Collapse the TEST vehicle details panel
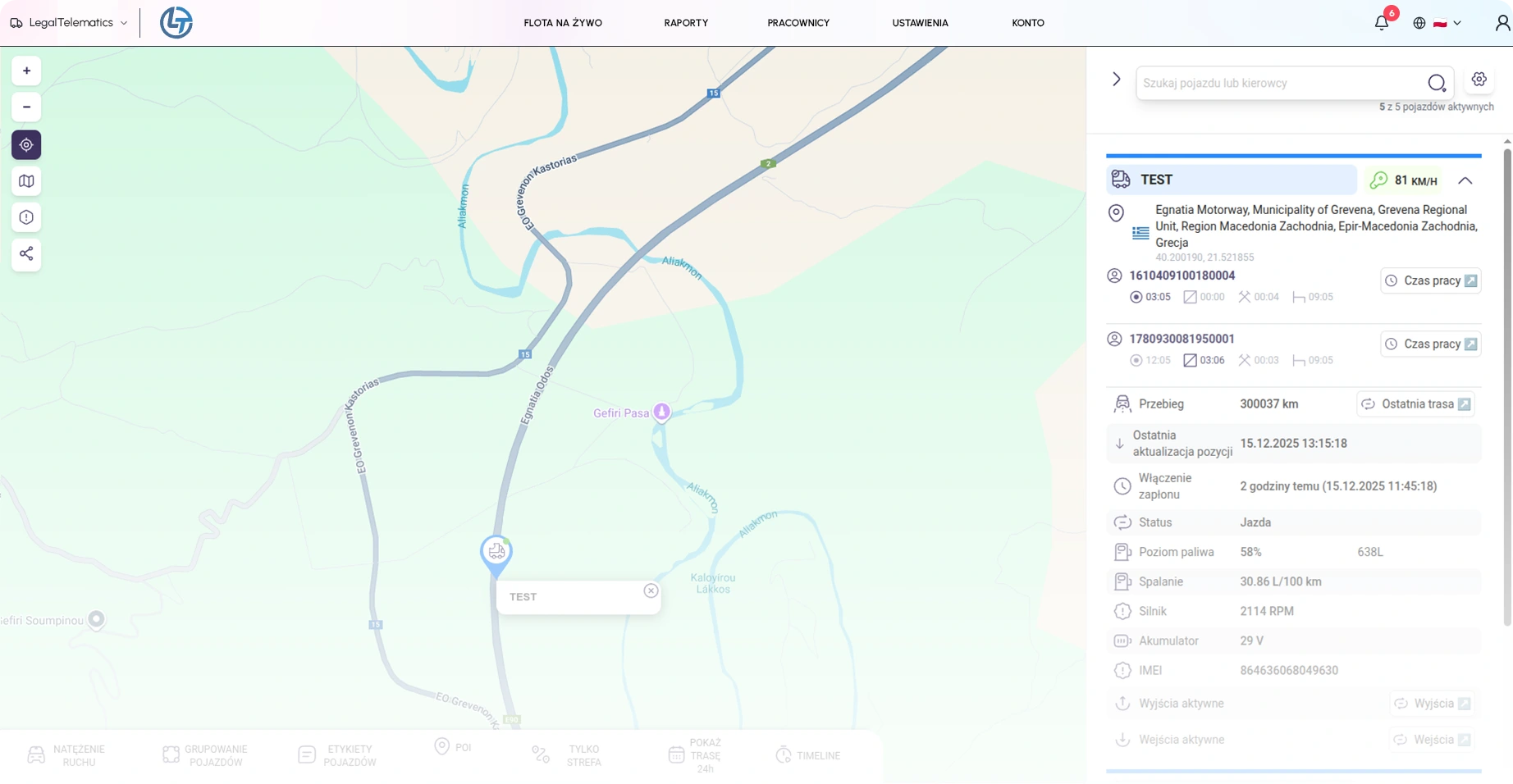Viewport: 1513px width, 784px height. [1465, 180]
